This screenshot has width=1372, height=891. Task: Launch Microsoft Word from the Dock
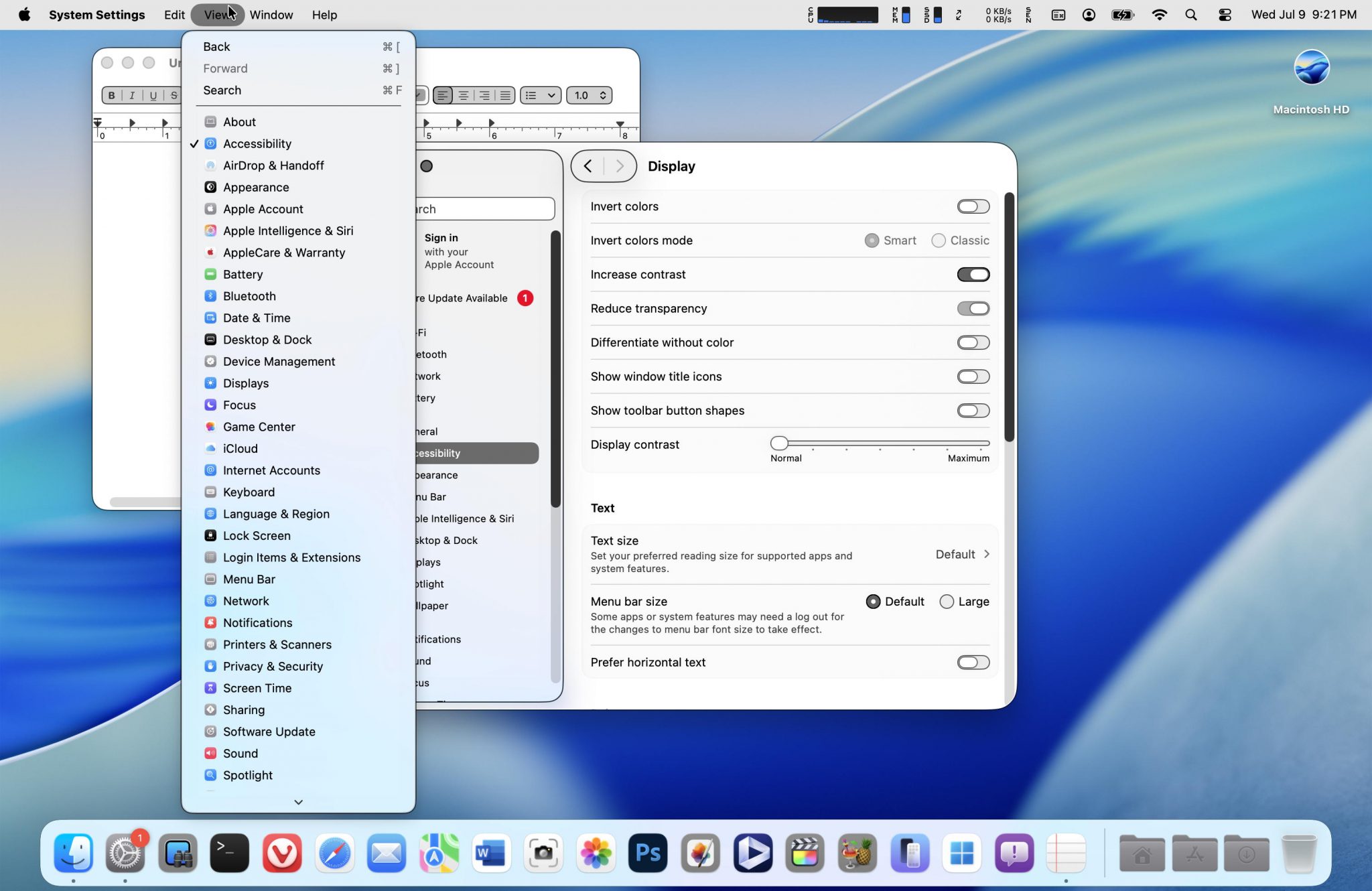point(490,853)
